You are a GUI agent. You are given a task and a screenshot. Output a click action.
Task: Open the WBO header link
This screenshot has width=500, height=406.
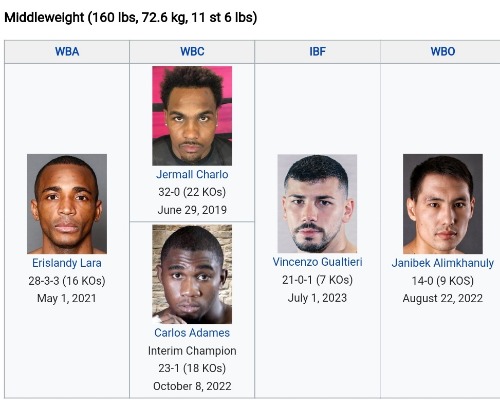[x=443, y=52]
